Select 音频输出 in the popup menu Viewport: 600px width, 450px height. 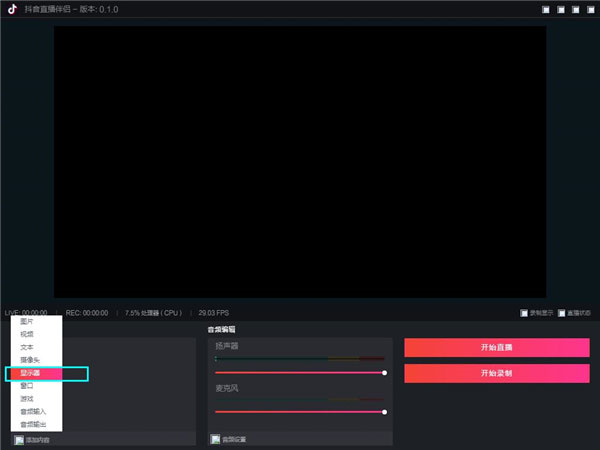[33, 424]
